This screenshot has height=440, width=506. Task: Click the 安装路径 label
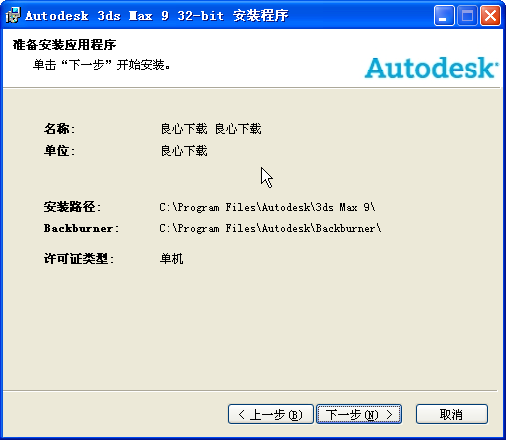click(72, 207)
